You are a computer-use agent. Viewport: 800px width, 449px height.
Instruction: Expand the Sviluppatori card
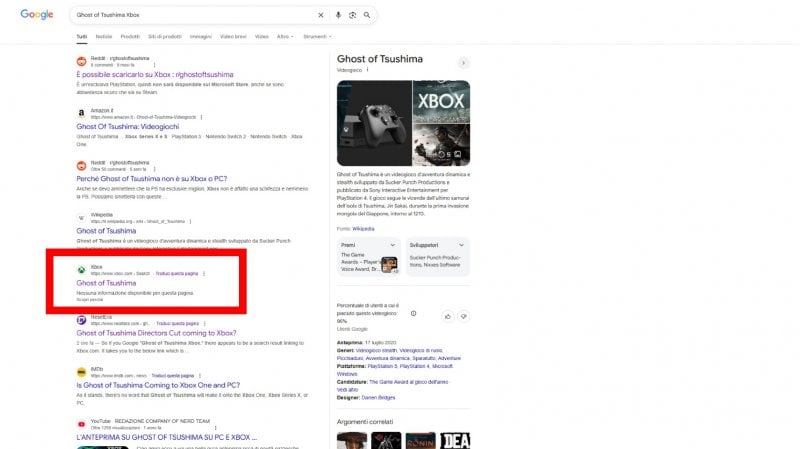click(x=461, y=244)
